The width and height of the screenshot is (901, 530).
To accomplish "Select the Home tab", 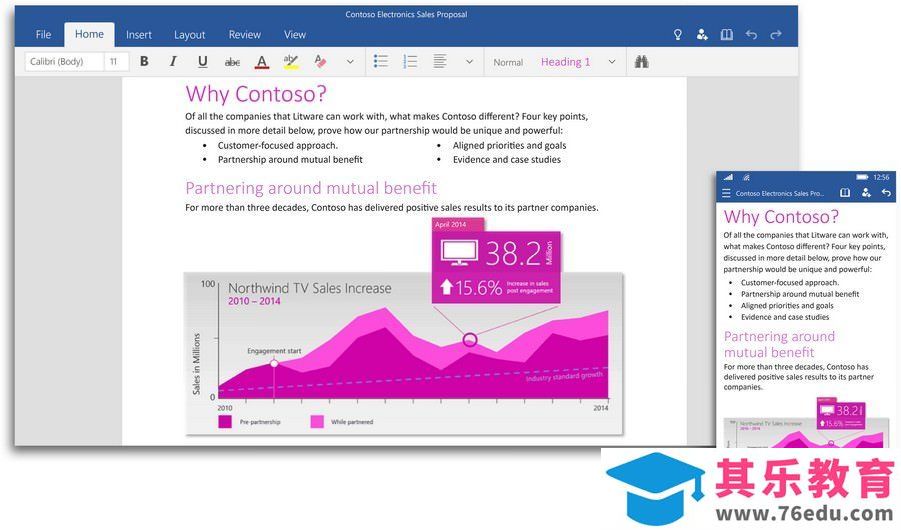I will tap(89, 34).
